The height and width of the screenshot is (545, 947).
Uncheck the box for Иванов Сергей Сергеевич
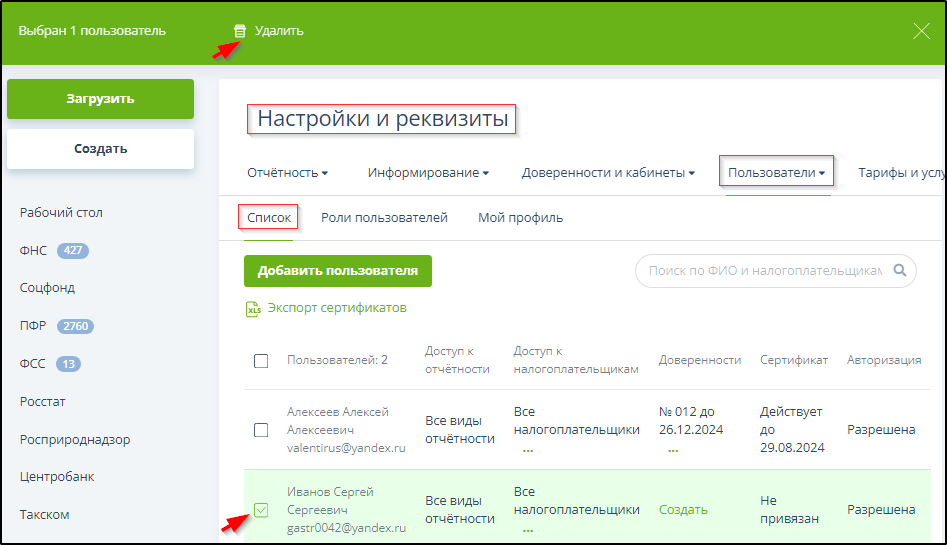tap(261, 510)
